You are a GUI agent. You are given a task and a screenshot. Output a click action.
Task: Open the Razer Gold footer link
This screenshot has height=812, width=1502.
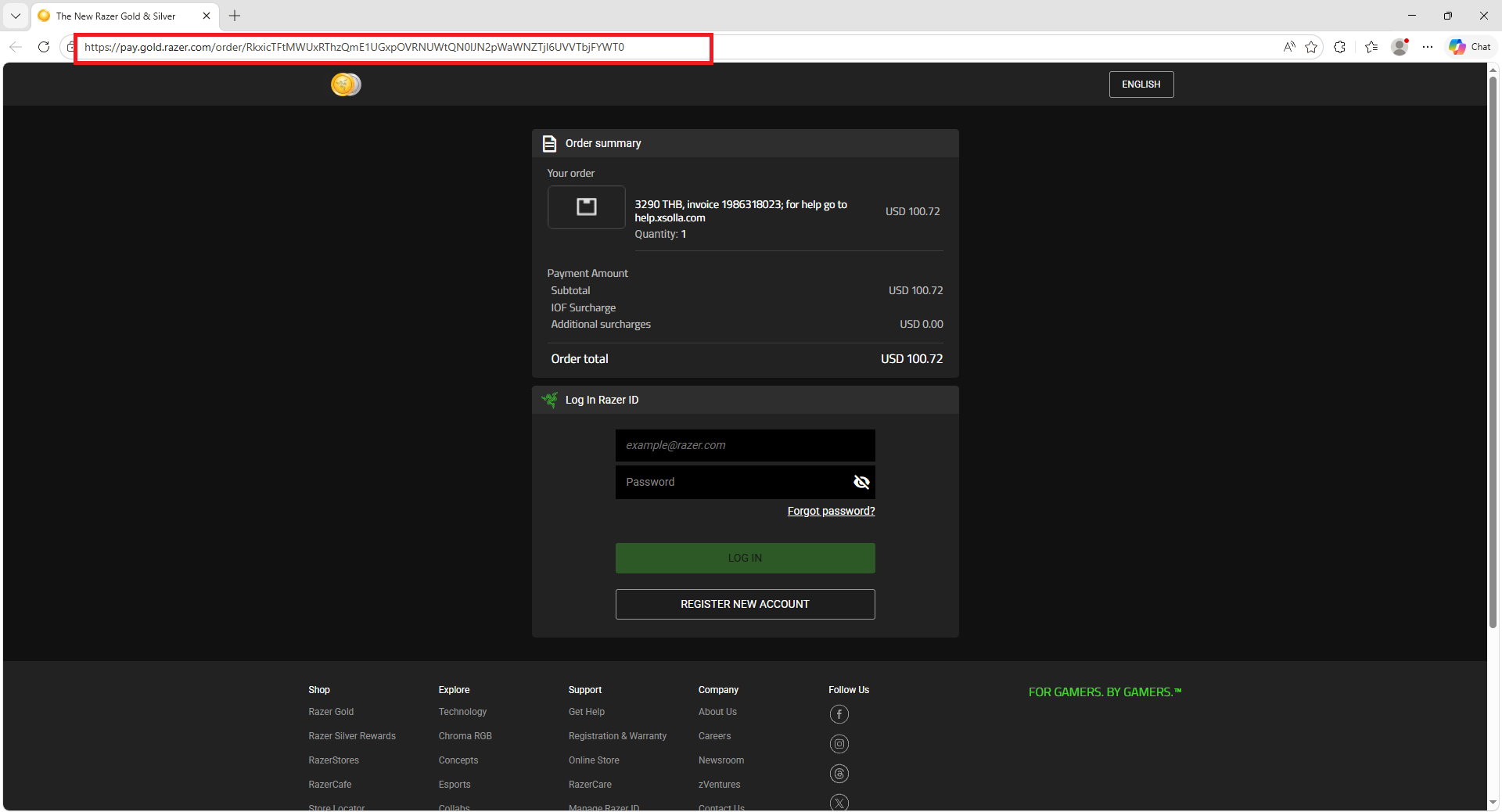(x=331, y=712)
